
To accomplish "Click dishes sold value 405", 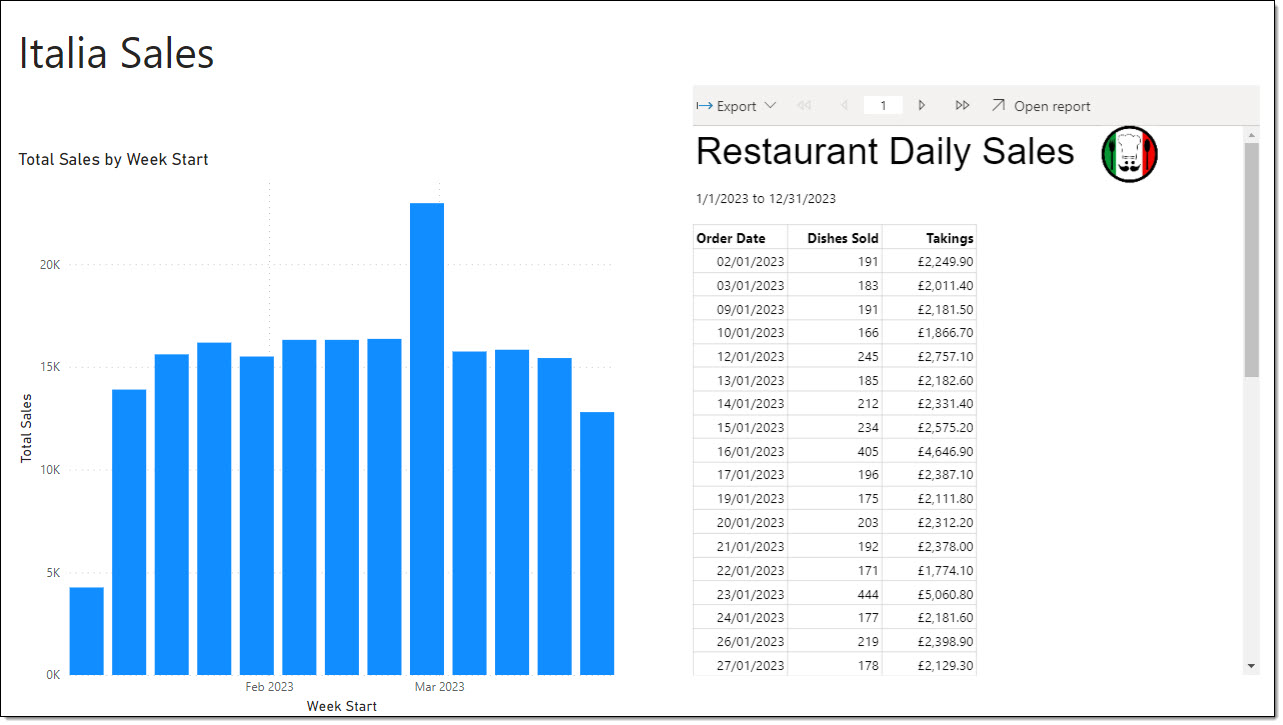I will pyautogui.click(x=835, y=451).
